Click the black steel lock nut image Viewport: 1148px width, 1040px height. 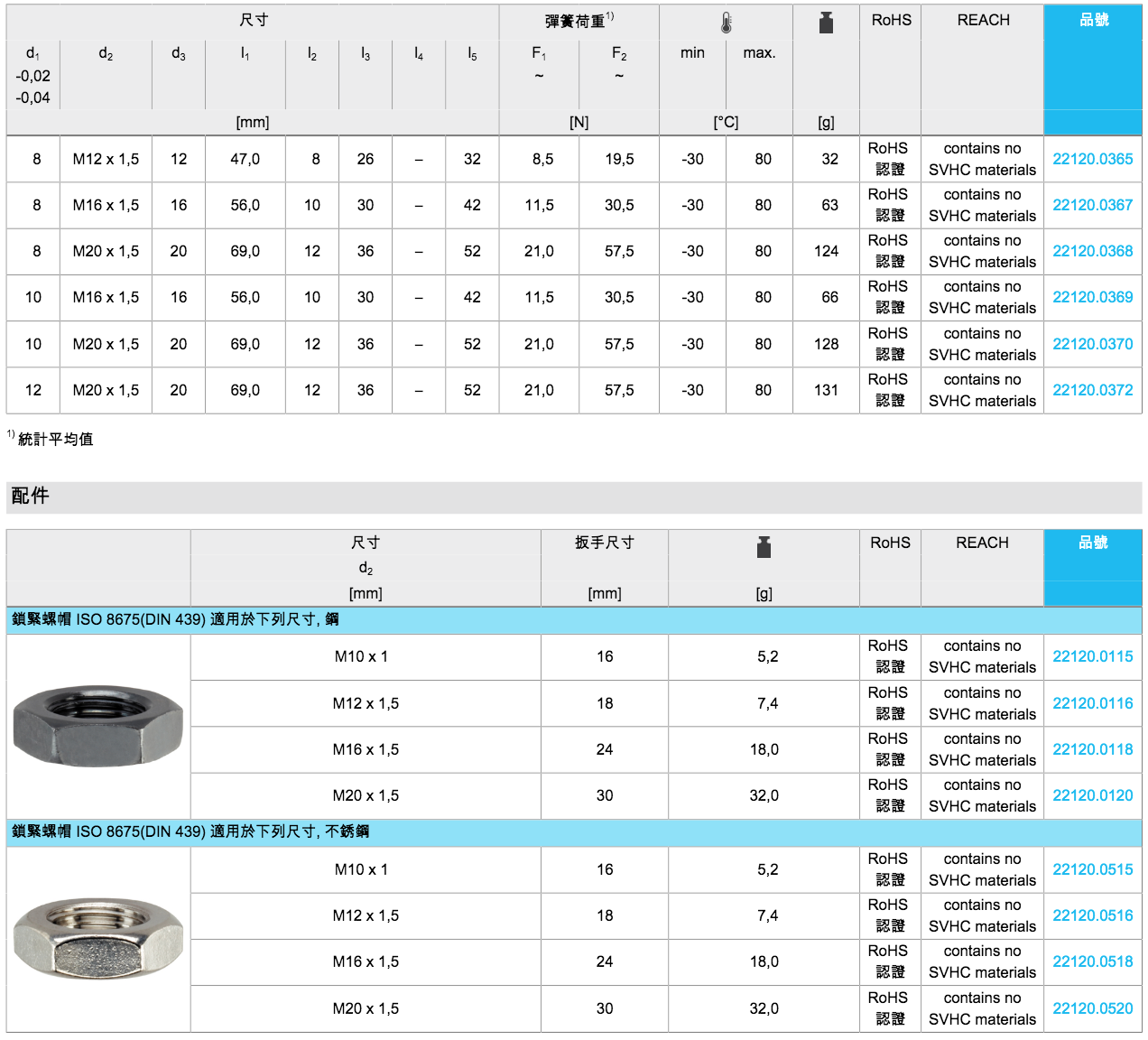point(98,725)
